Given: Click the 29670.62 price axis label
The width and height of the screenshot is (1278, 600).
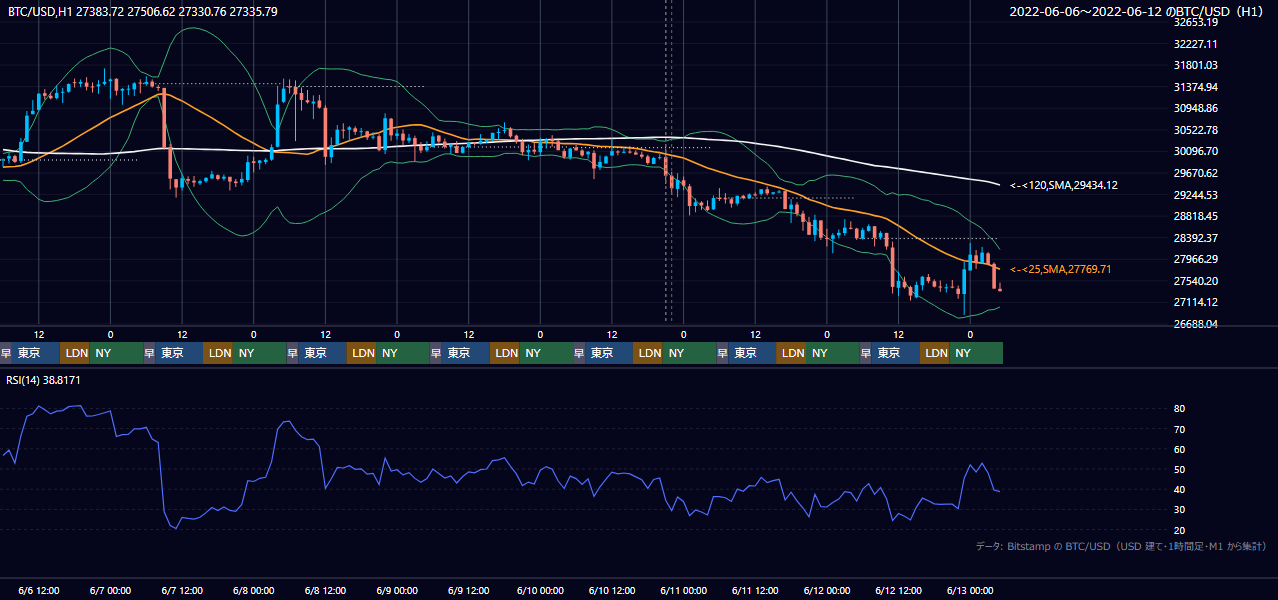Looking at the screenshot, I should pyautogui.click(x=1195, y=173).
